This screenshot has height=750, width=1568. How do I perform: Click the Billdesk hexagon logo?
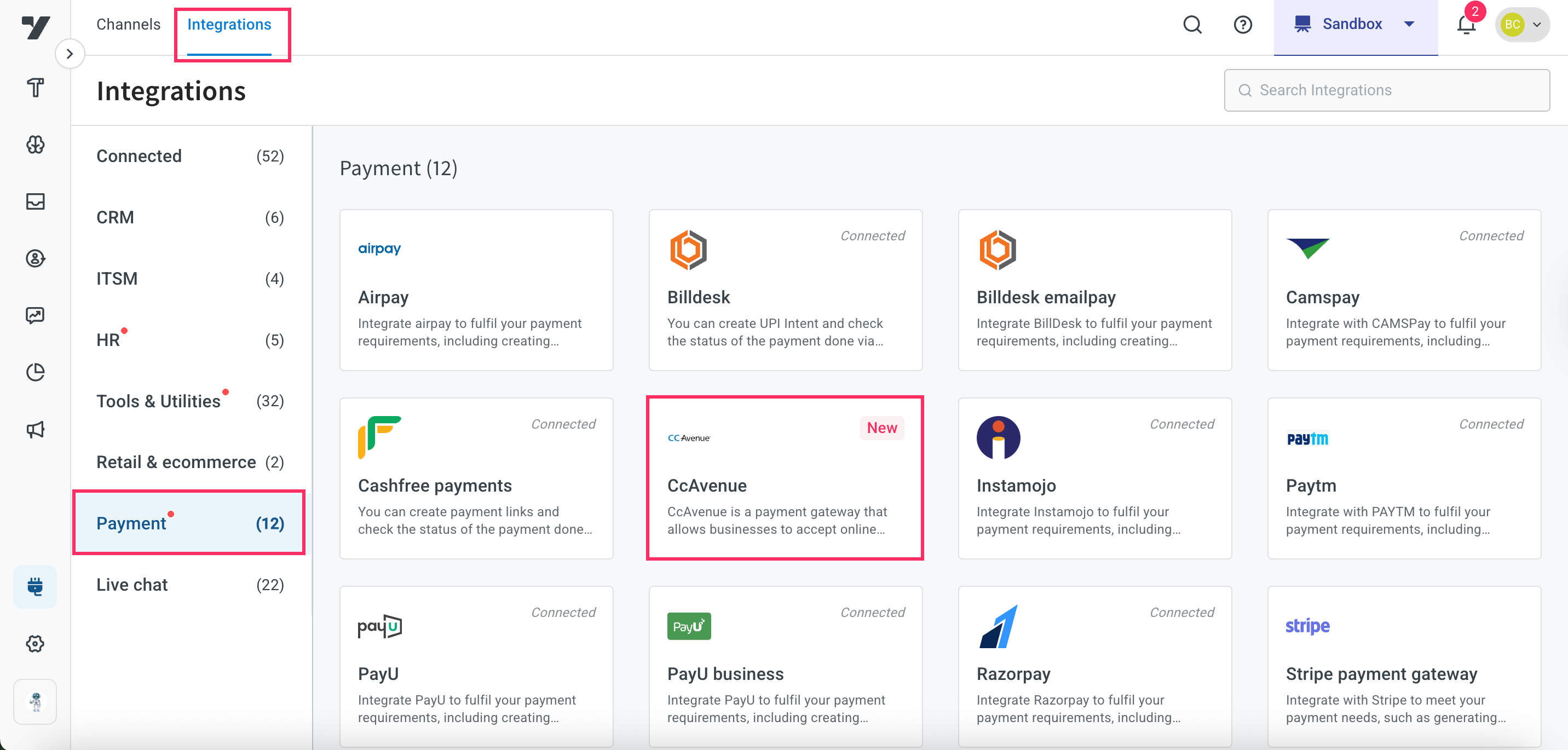coord(688,250)
